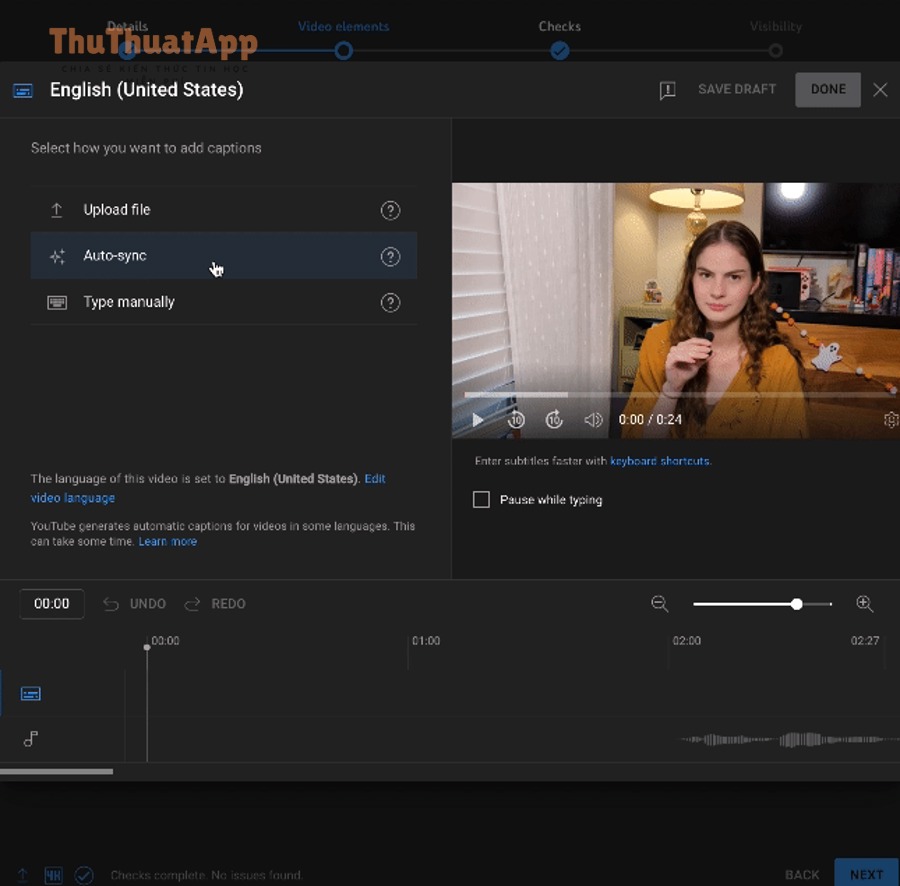Rewind the video 10 seconds
The image size is (900, 886).
516,420
